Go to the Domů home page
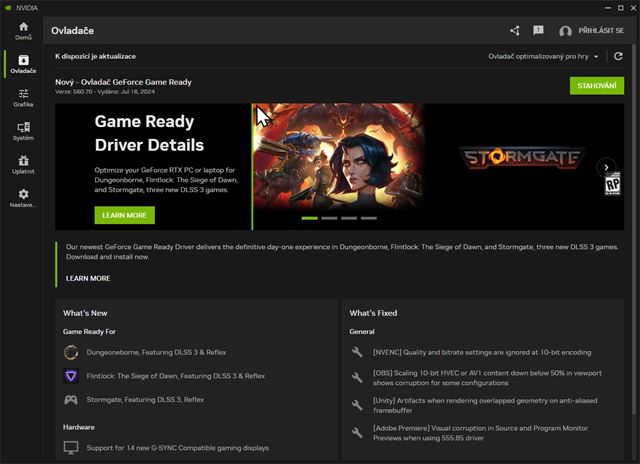This screenshot has width=640, height=464. [23, 31]
